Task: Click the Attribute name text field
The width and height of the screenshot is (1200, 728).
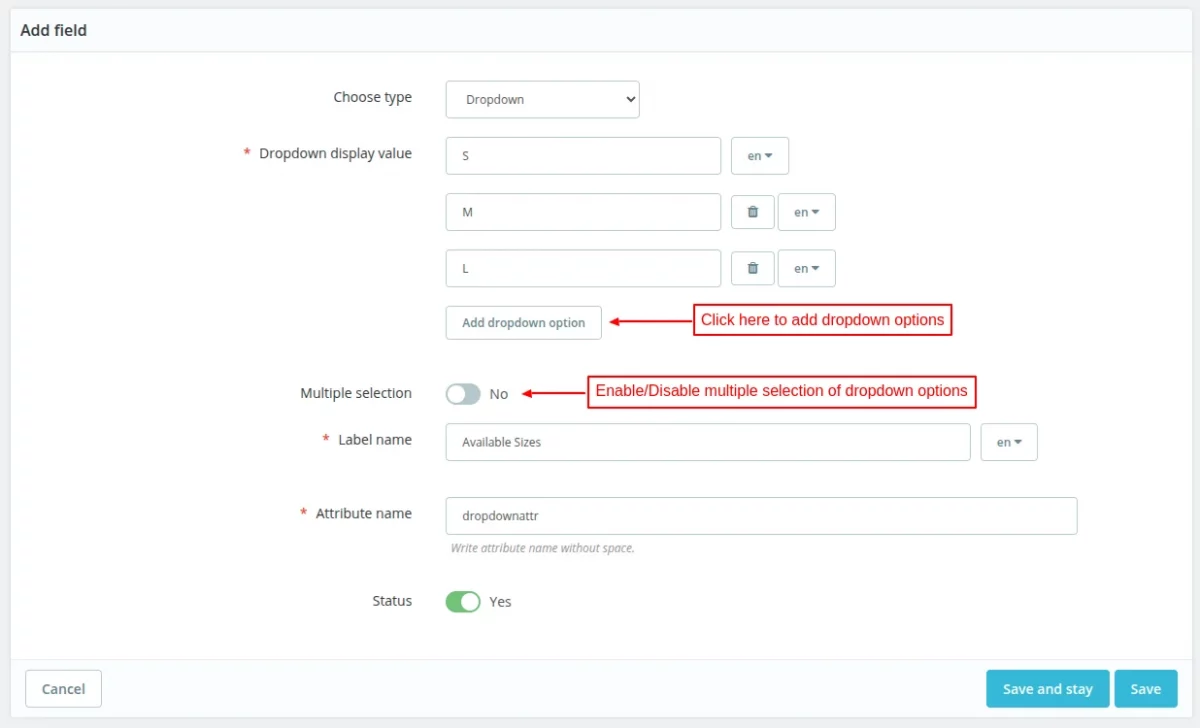Action: point(761,516)
